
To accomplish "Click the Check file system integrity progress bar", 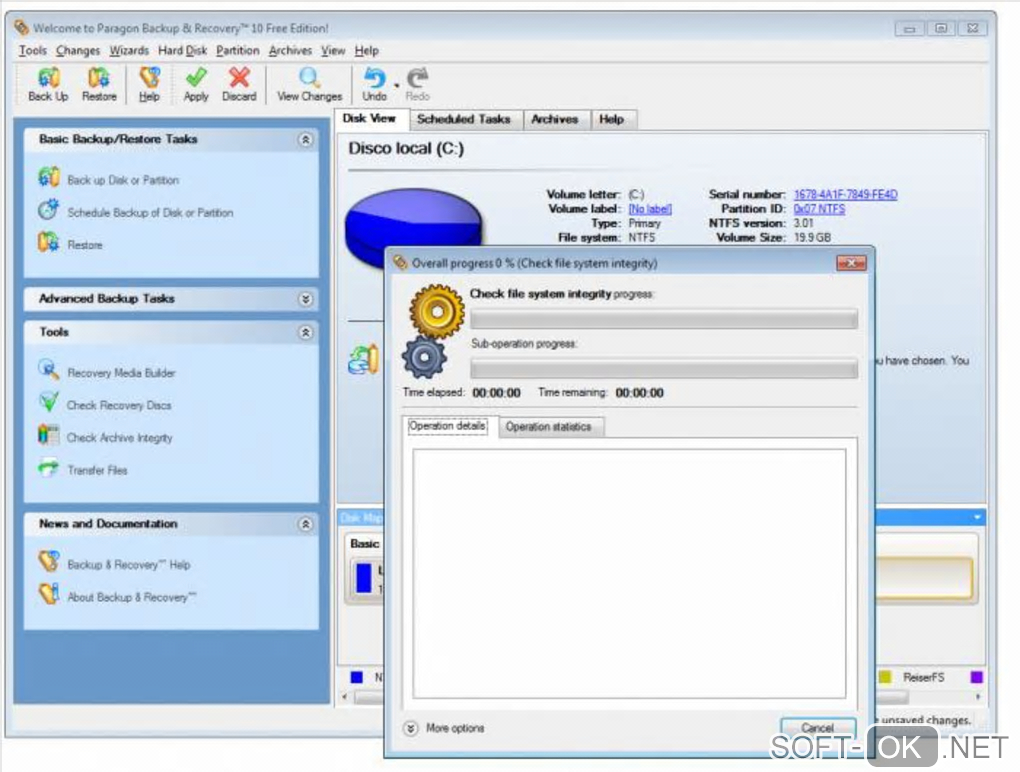I will (x=664, y=319).
